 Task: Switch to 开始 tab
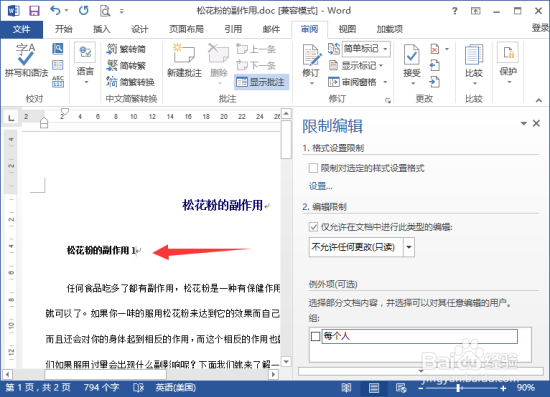click(63, 29)
